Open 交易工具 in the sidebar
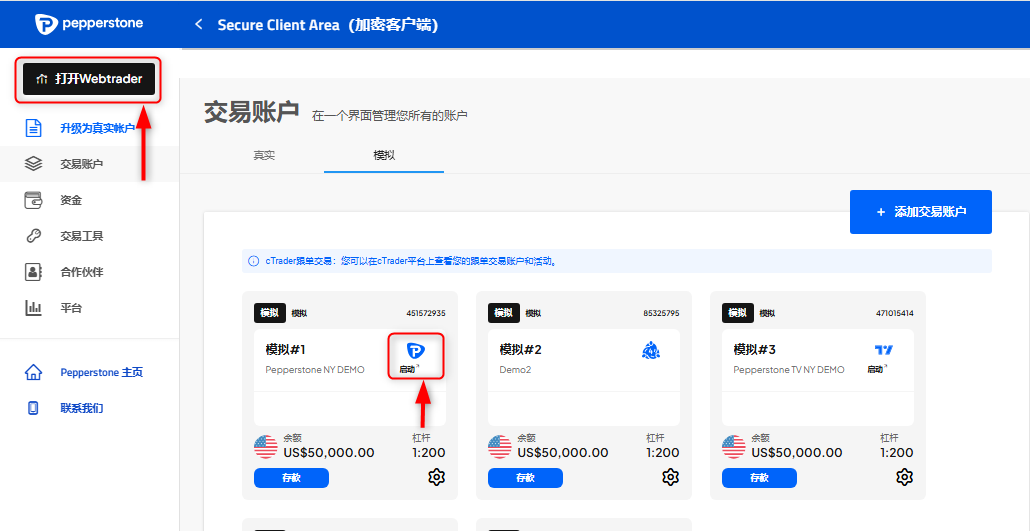This screenshot has height=531, width=1030. [x=81, y=236]
